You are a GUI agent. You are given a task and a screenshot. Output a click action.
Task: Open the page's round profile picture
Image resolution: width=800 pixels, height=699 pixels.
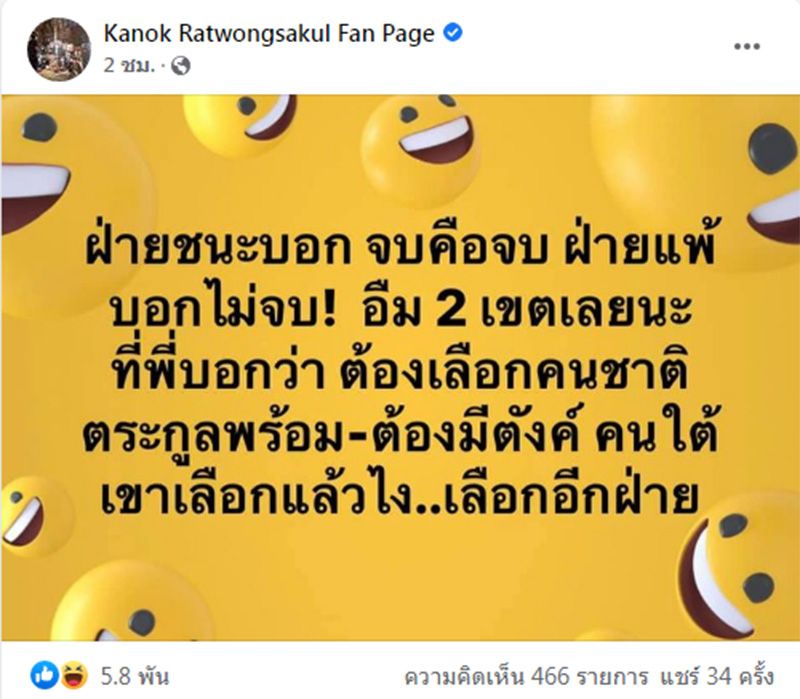(59, 49)
